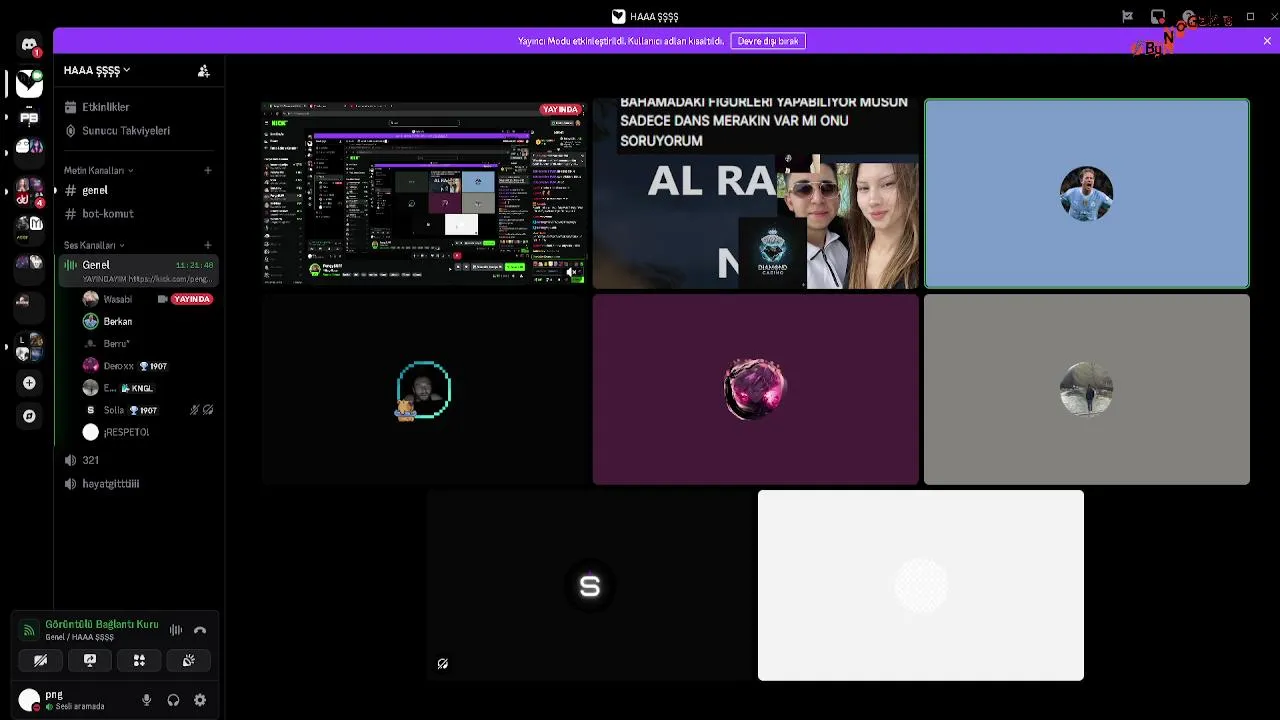Click user ¡RESPETO! in voice list
Screen dimensions: 1280x720
(126, 432)
